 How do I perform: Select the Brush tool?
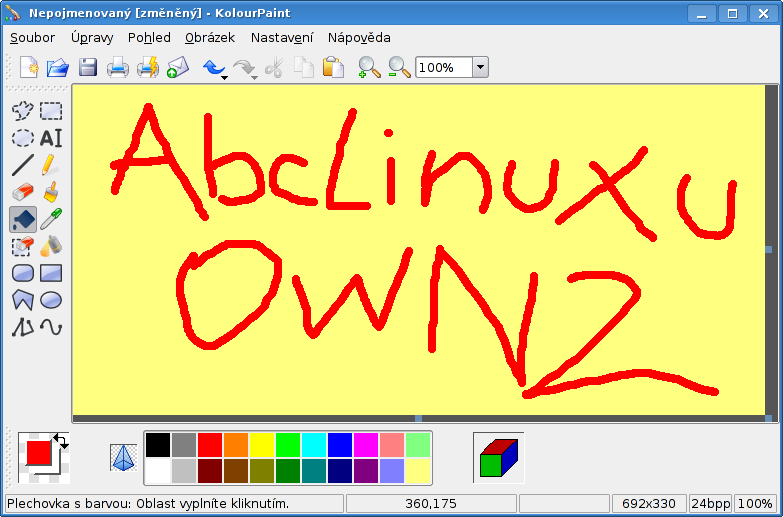51,192
